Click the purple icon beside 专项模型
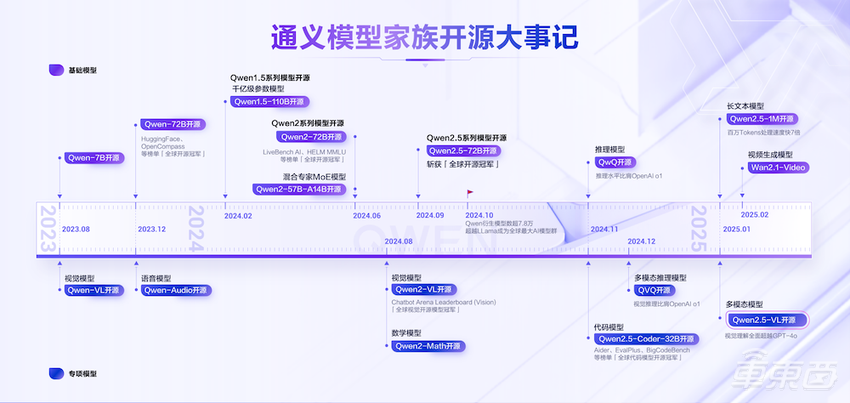 click(x=56, y=373)
